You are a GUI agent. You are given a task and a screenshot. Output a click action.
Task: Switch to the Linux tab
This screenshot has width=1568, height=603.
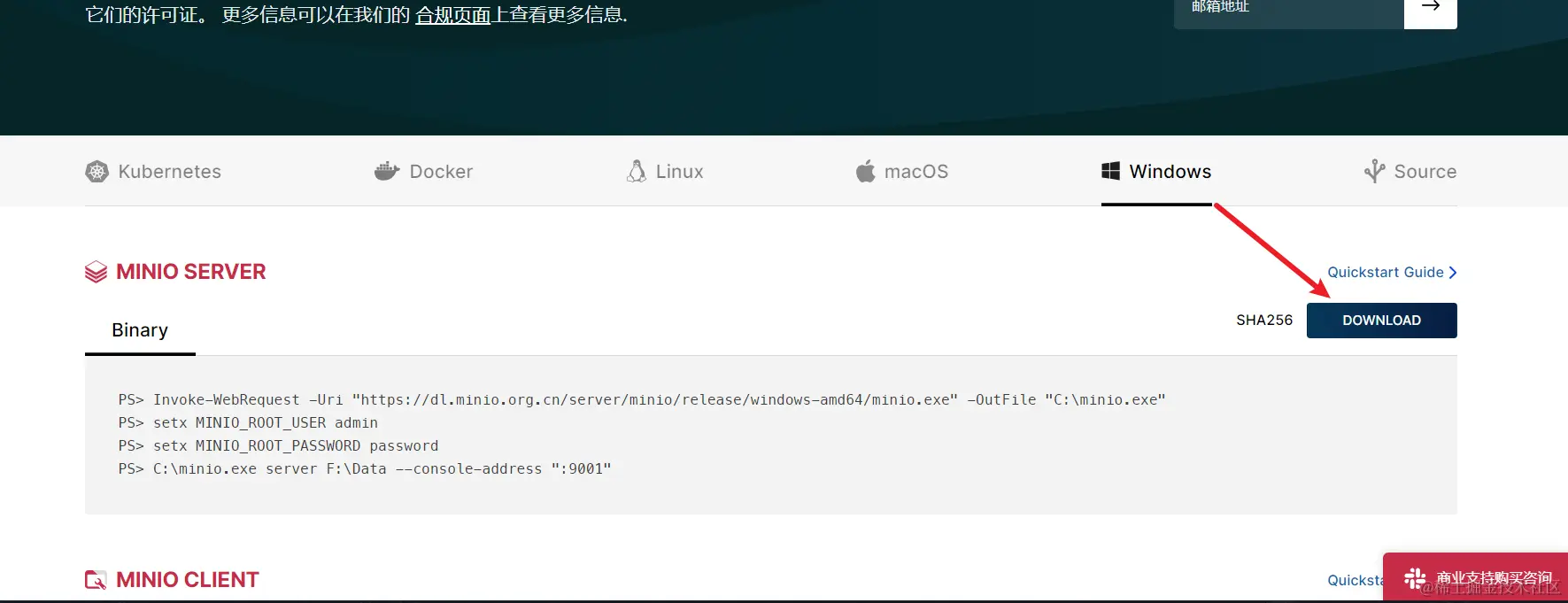tap(665, 172)
